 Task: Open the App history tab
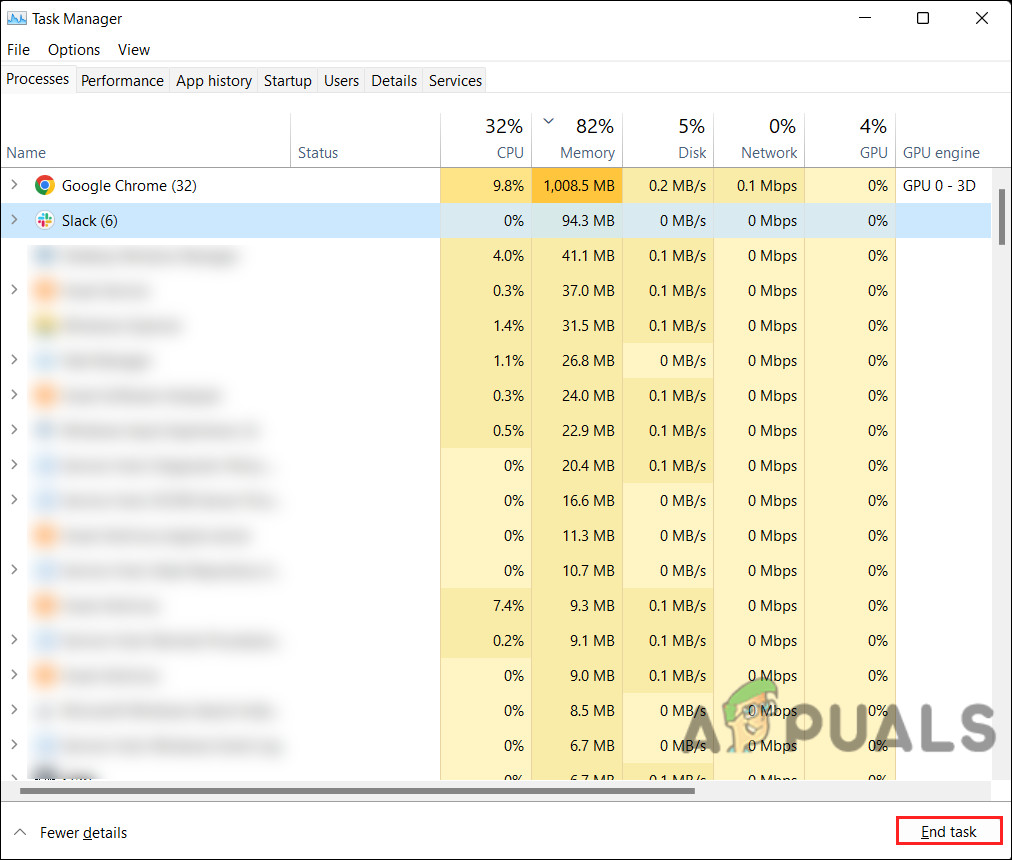click(x=213, y=80)
